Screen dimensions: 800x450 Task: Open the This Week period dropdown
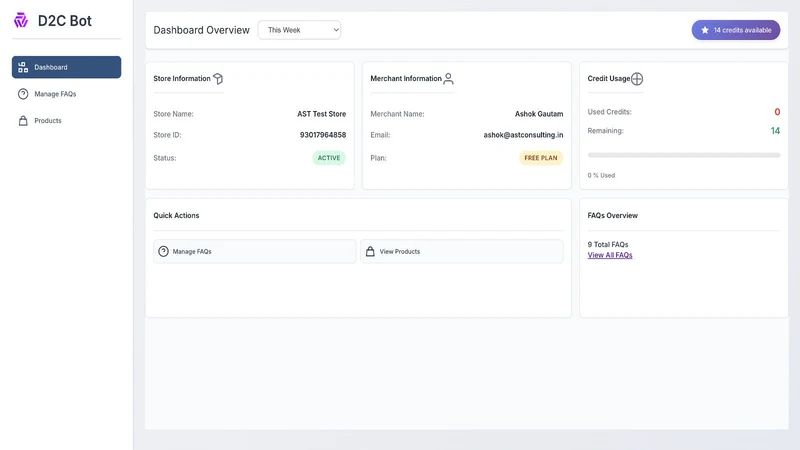tap(299, 30)
